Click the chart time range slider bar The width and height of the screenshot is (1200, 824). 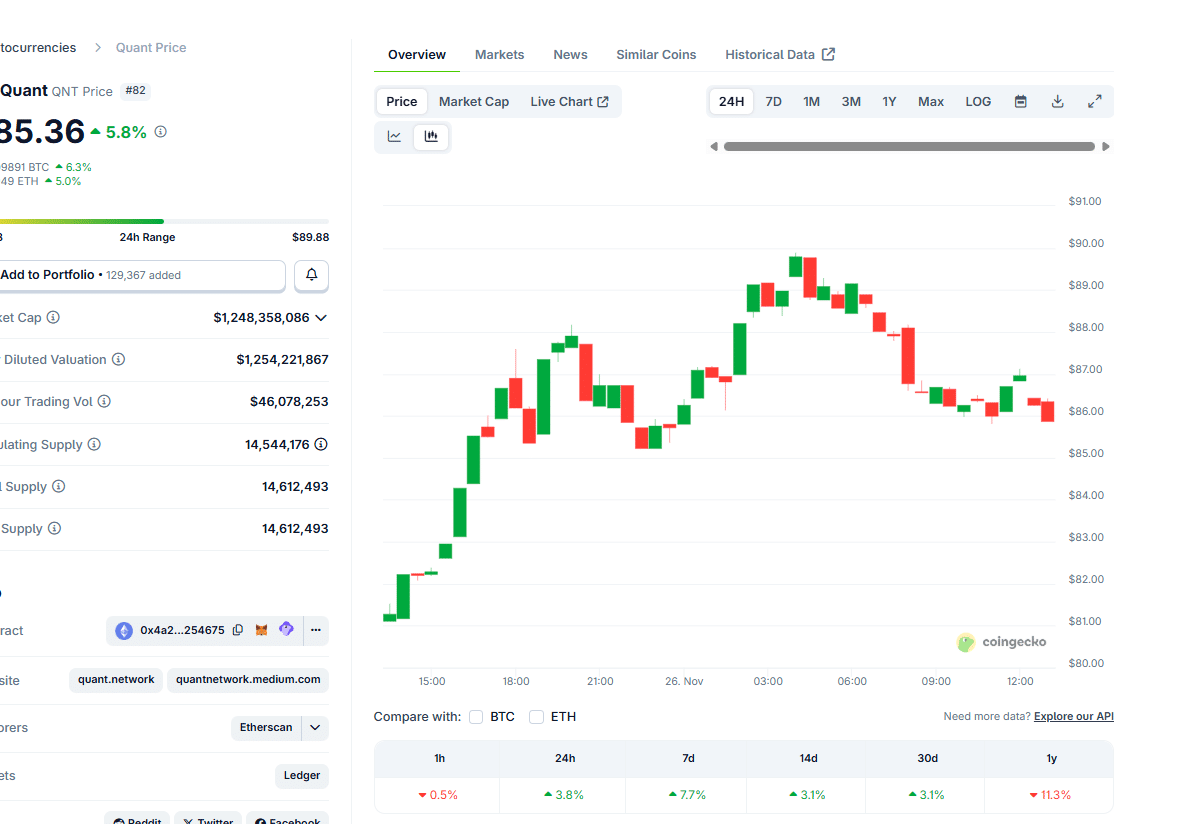coord(909,147)
